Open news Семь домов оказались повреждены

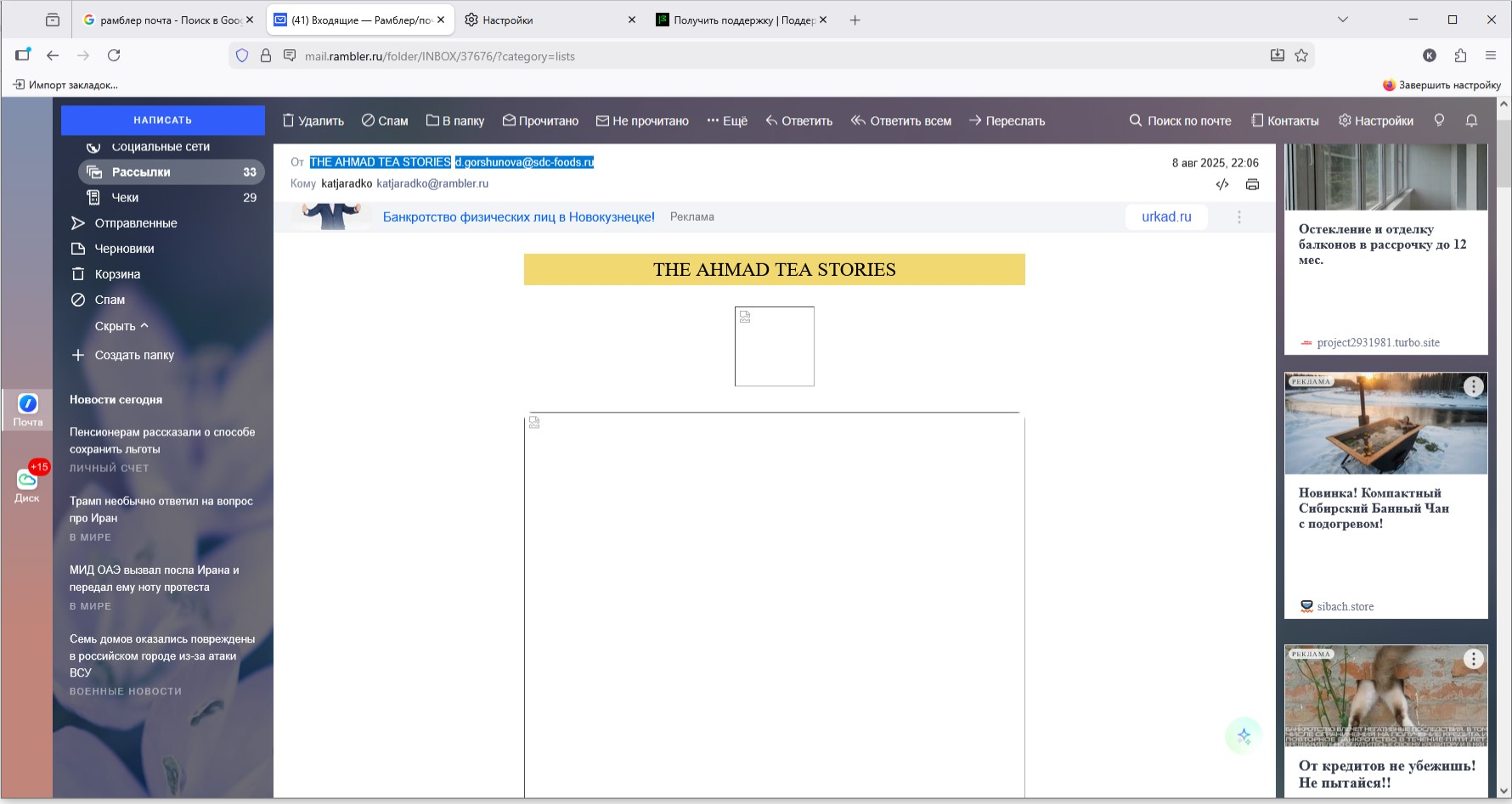point(162,655)
